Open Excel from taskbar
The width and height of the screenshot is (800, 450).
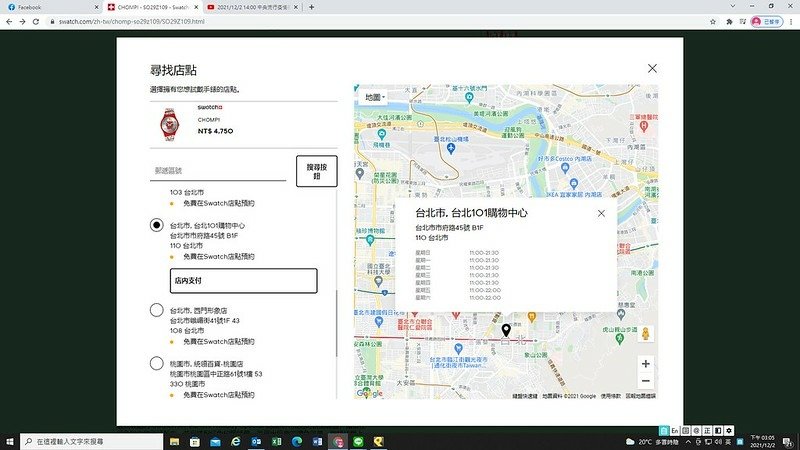point(277,441)
